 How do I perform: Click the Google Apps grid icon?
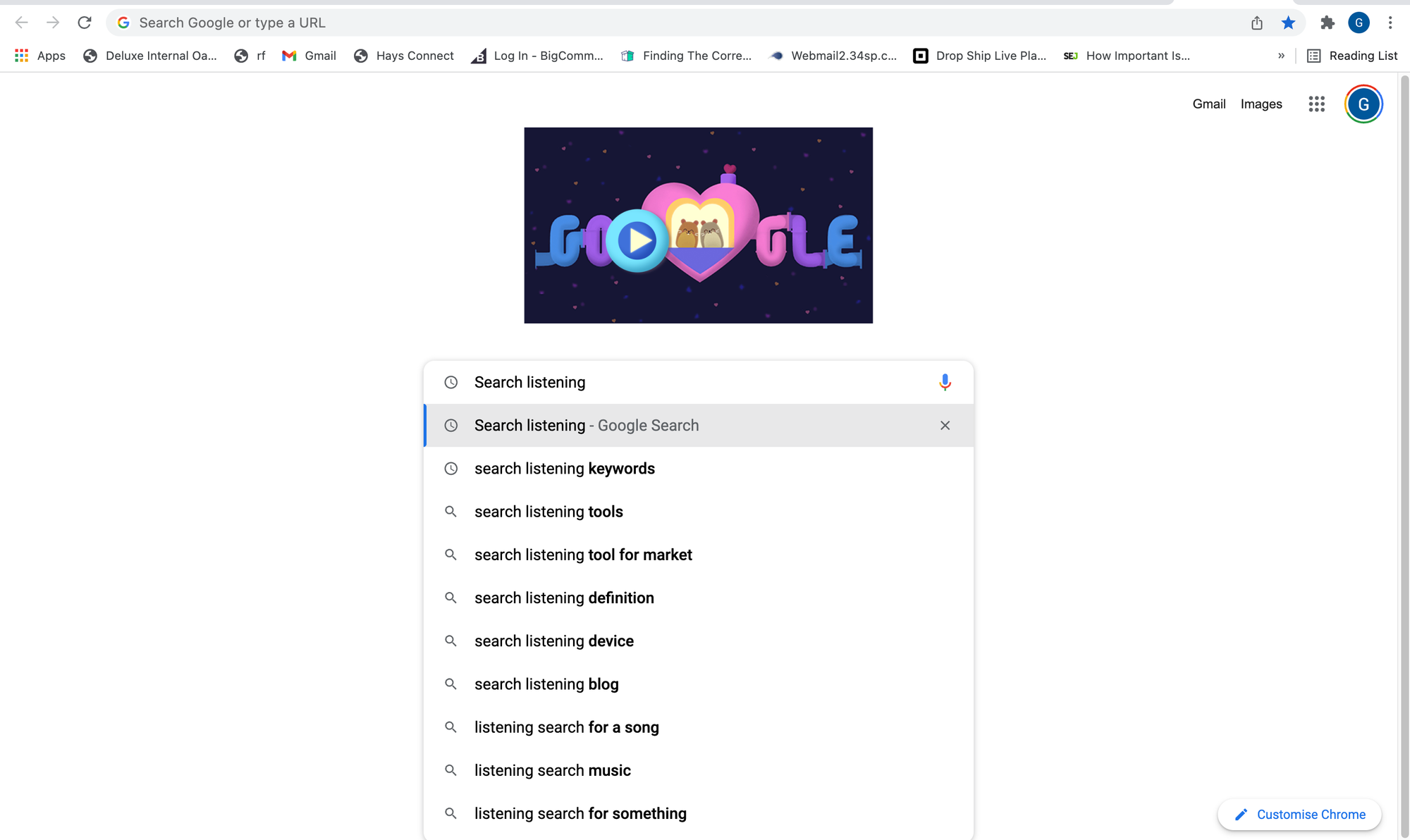(x=1317, y=103)
